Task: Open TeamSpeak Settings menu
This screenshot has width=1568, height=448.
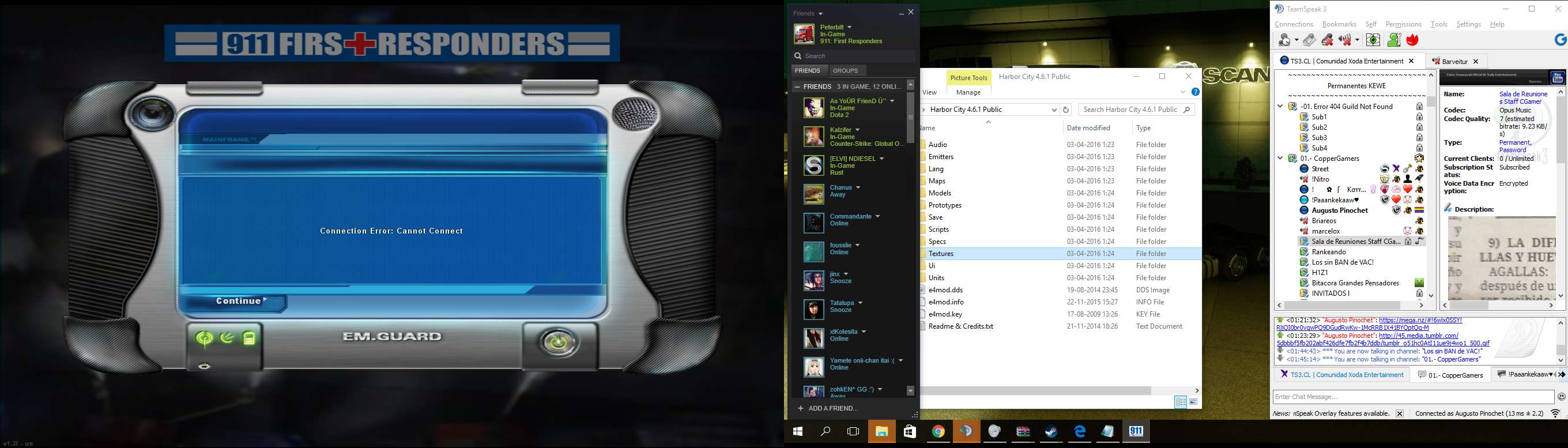Action: point(1468,24)
